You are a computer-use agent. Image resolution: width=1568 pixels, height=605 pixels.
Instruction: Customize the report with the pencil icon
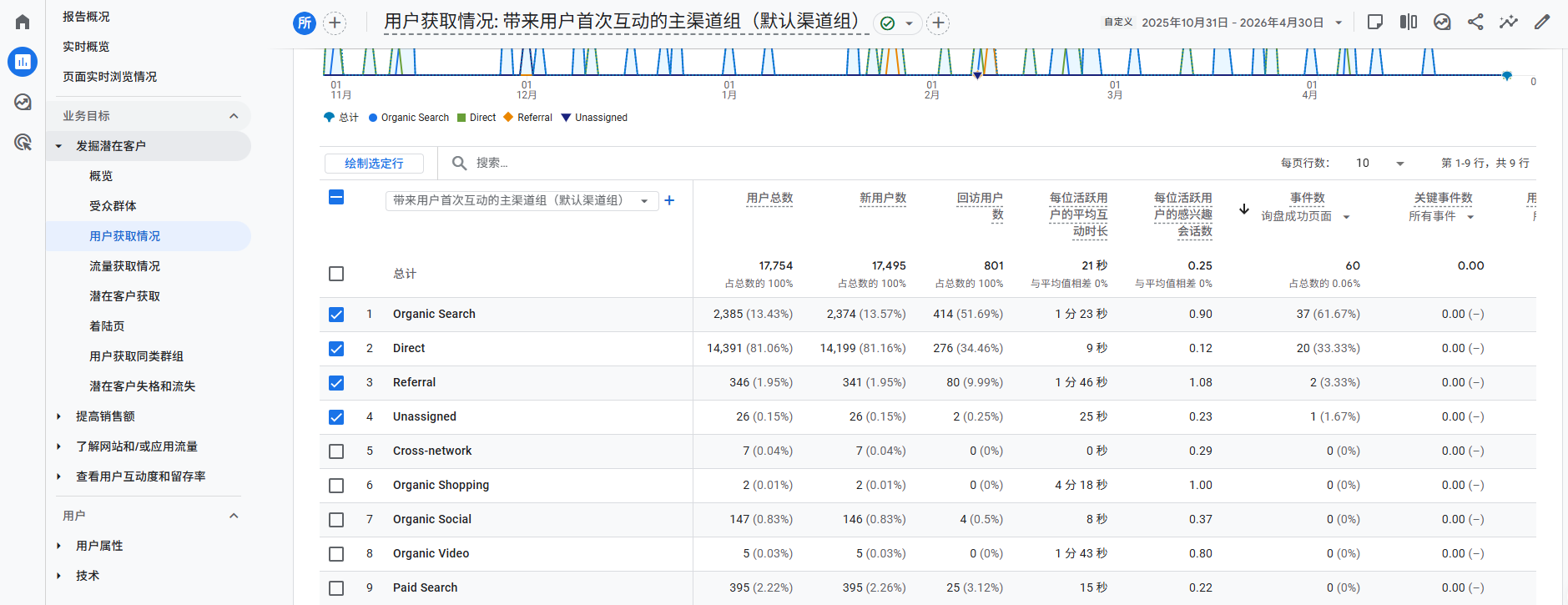pyautogui.click(x=1542, y=22)
